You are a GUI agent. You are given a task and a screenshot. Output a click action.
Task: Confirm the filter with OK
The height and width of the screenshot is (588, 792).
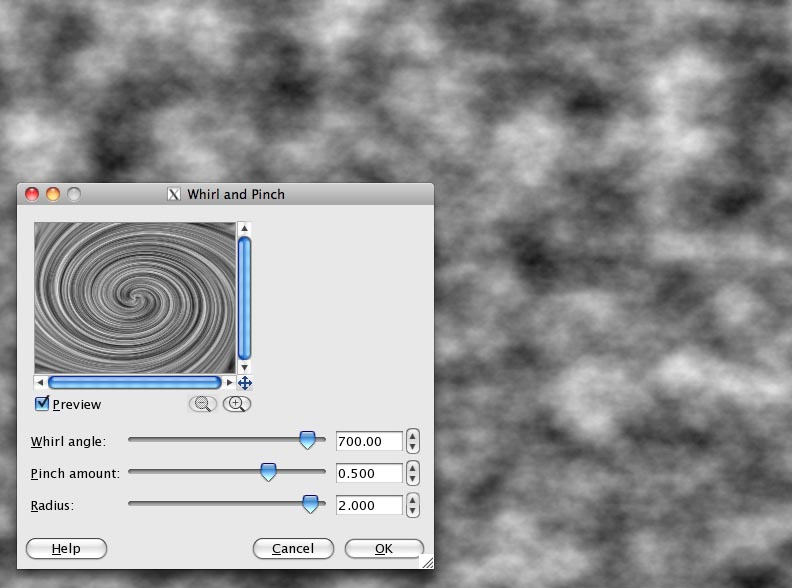384,549
